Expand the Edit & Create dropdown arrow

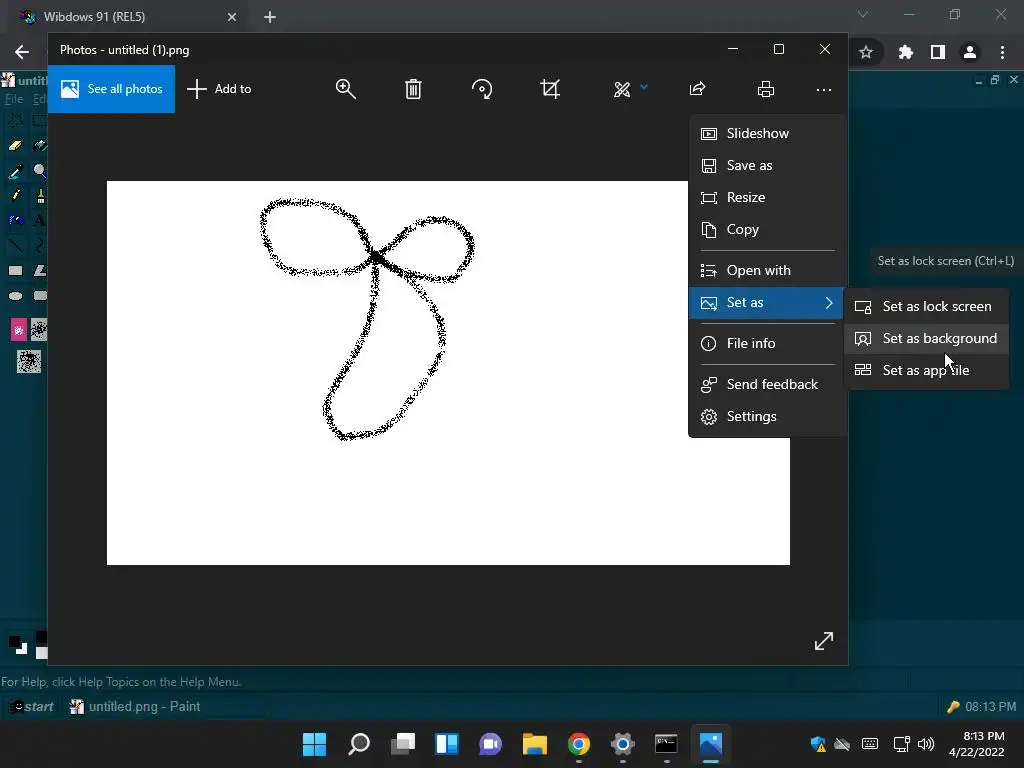[x=644, y=87]
